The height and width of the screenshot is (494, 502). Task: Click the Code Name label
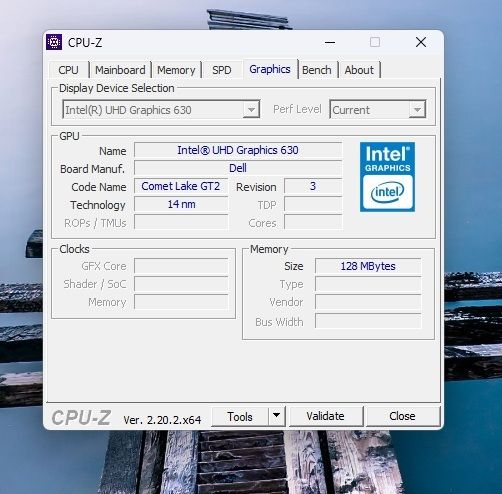pos(99,187)
